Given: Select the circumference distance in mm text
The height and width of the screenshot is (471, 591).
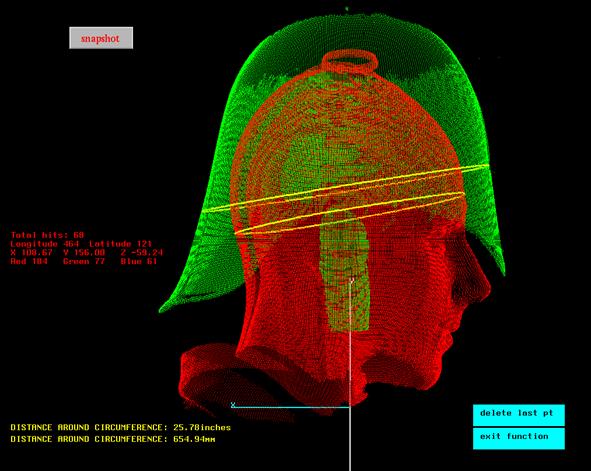Looking at the screenshot, I should [113, 439].
